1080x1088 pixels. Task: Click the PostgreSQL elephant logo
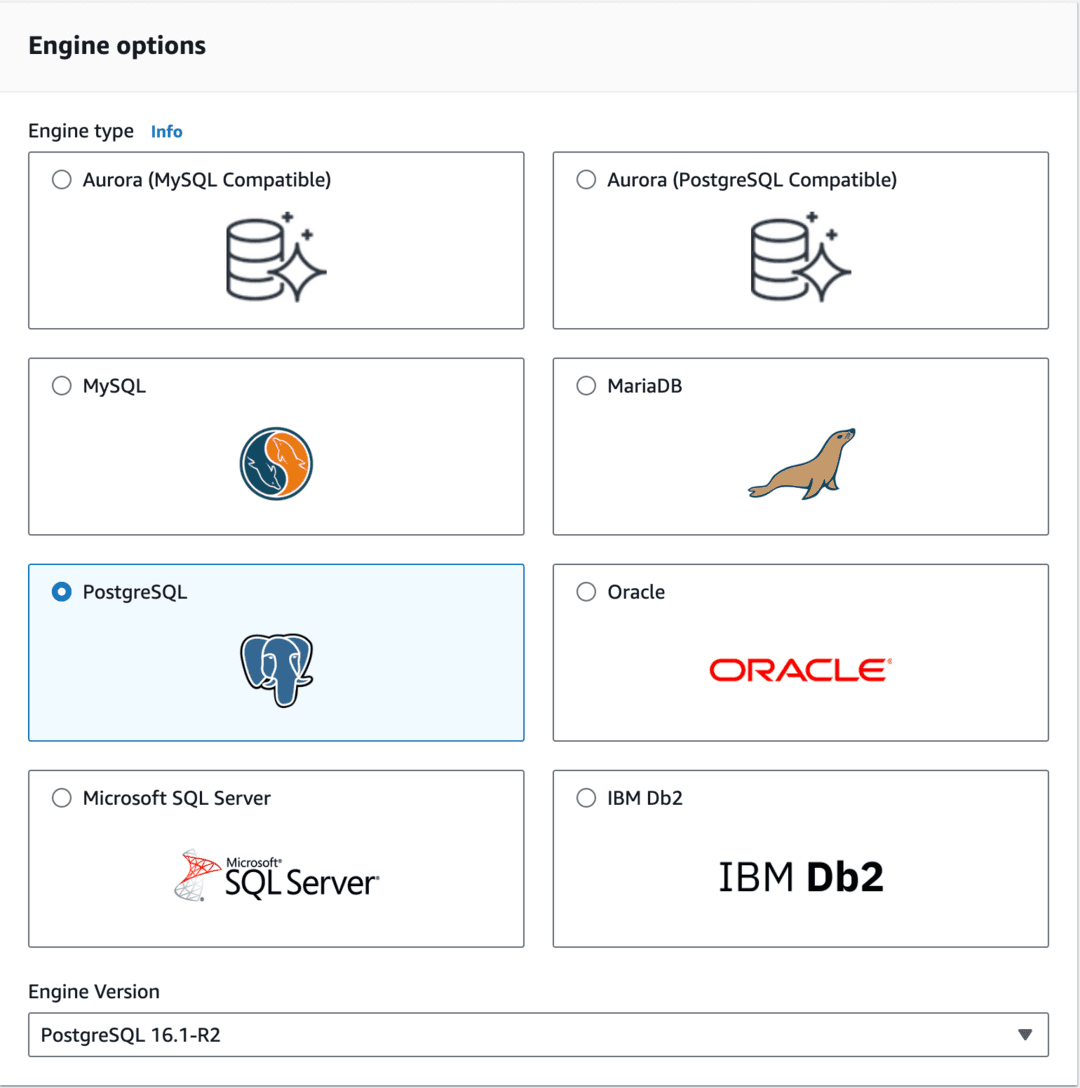point(276,669)
